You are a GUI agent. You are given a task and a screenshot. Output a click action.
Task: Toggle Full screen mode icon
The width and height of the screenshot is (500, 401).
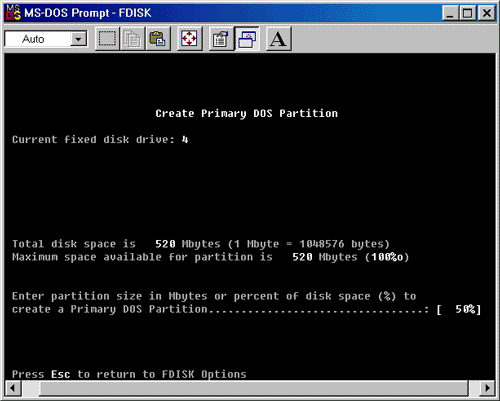pyautogui.click(x=189, y=39)
